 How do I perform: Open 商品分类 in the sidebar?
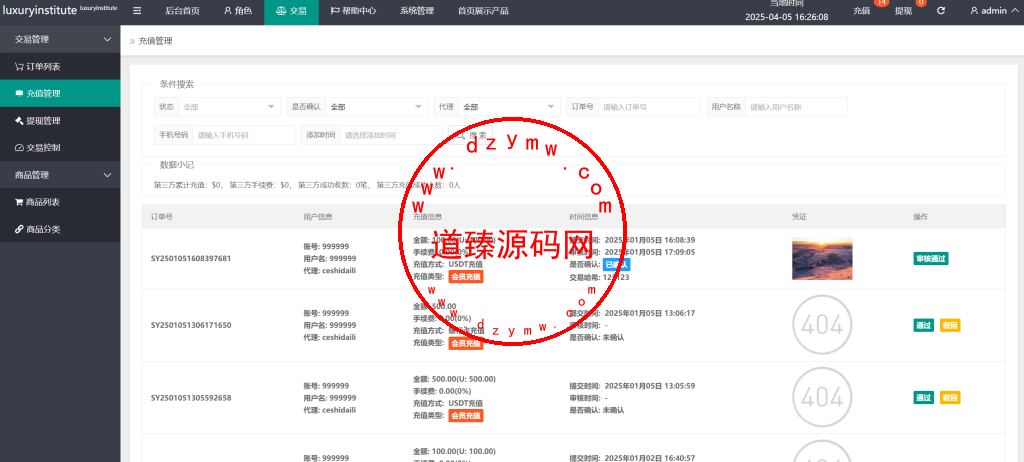[60, 229]
